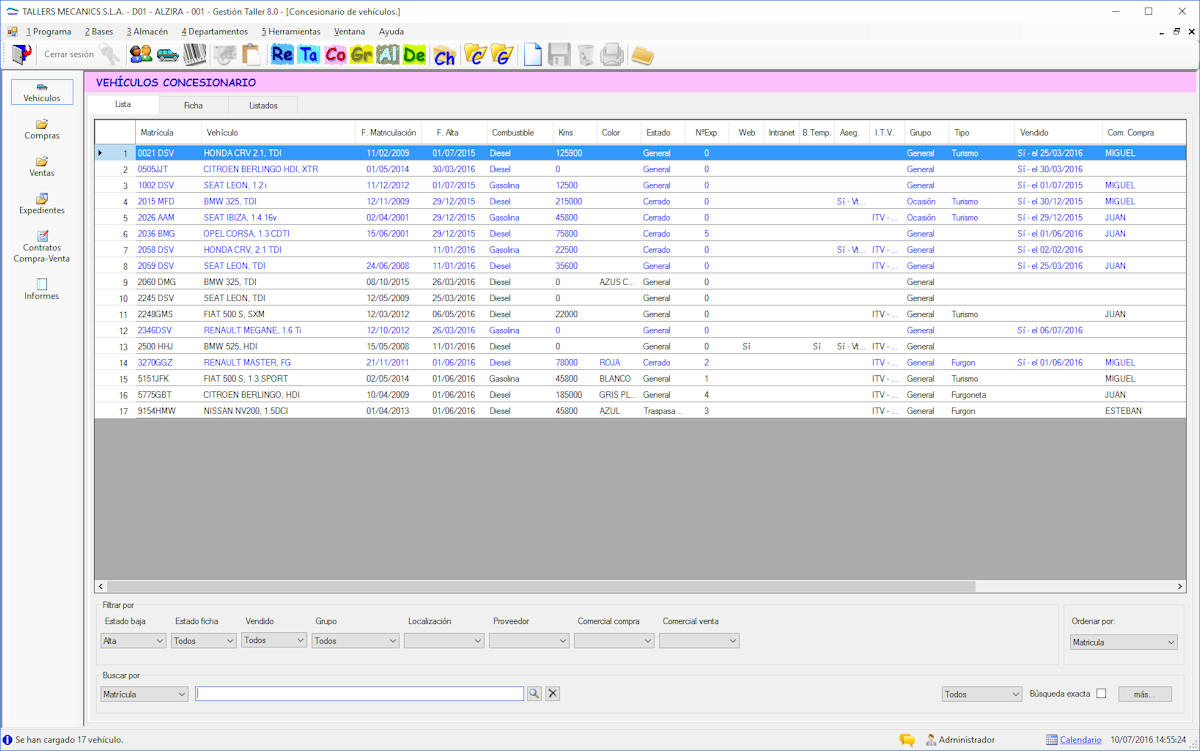Open the Ayuda menu
The width and height of the screenshot is (1200, 751).
tap(392, 32)
